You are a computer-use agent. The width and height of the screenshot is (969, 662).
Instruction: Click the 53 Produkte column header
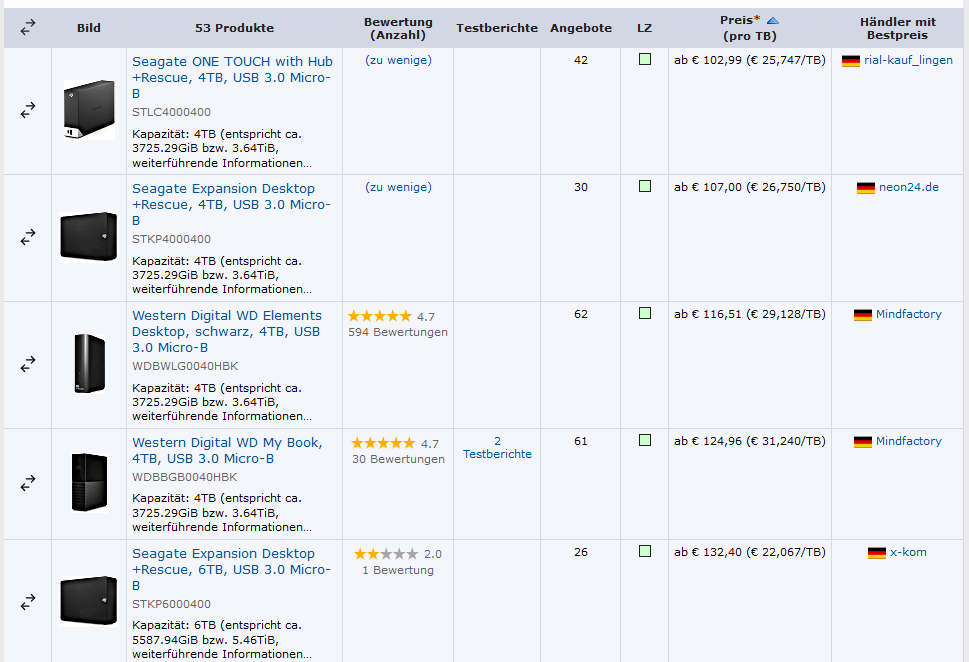tap(234, 28)
